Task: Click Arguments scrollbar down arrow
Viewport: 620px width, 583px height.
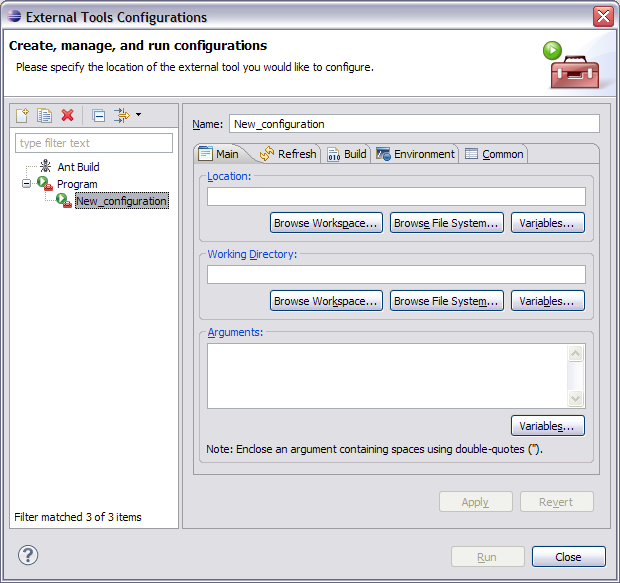Action: [x=576, y=398]
